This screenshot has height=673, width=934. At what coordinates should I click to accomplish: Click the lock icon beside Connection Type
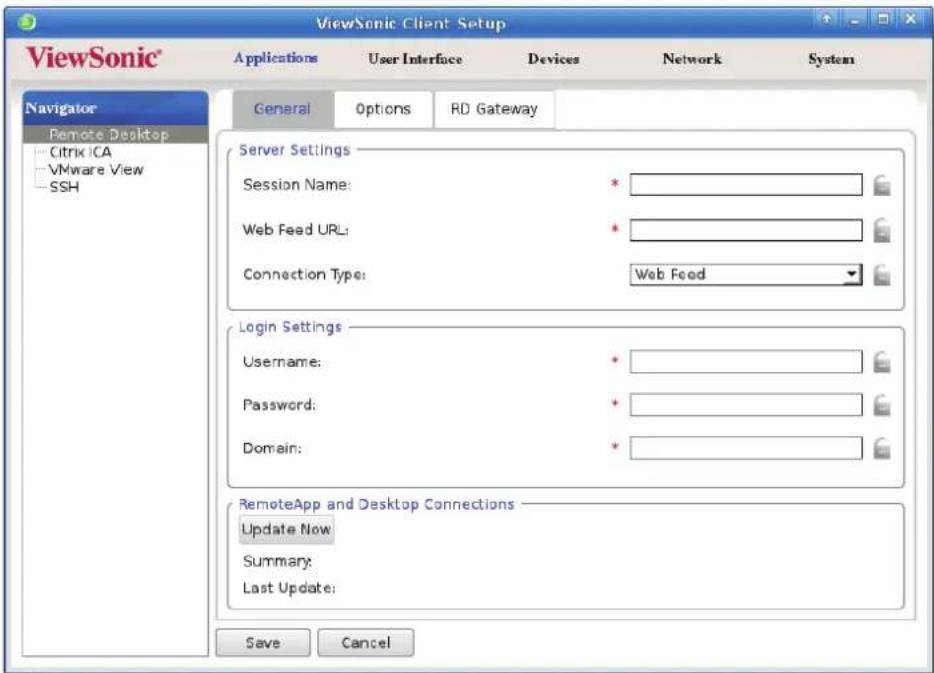coord(882,275)
